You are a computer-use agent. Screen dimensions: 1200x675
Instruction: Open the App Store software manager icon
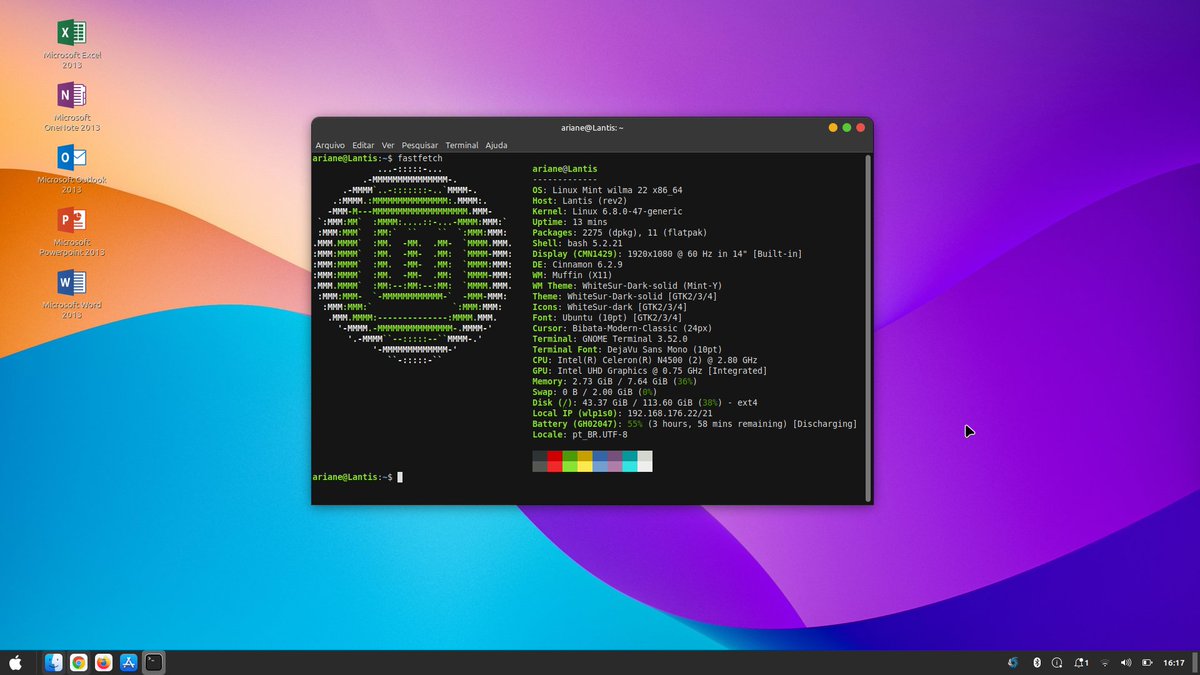click(x=128, y=662)
